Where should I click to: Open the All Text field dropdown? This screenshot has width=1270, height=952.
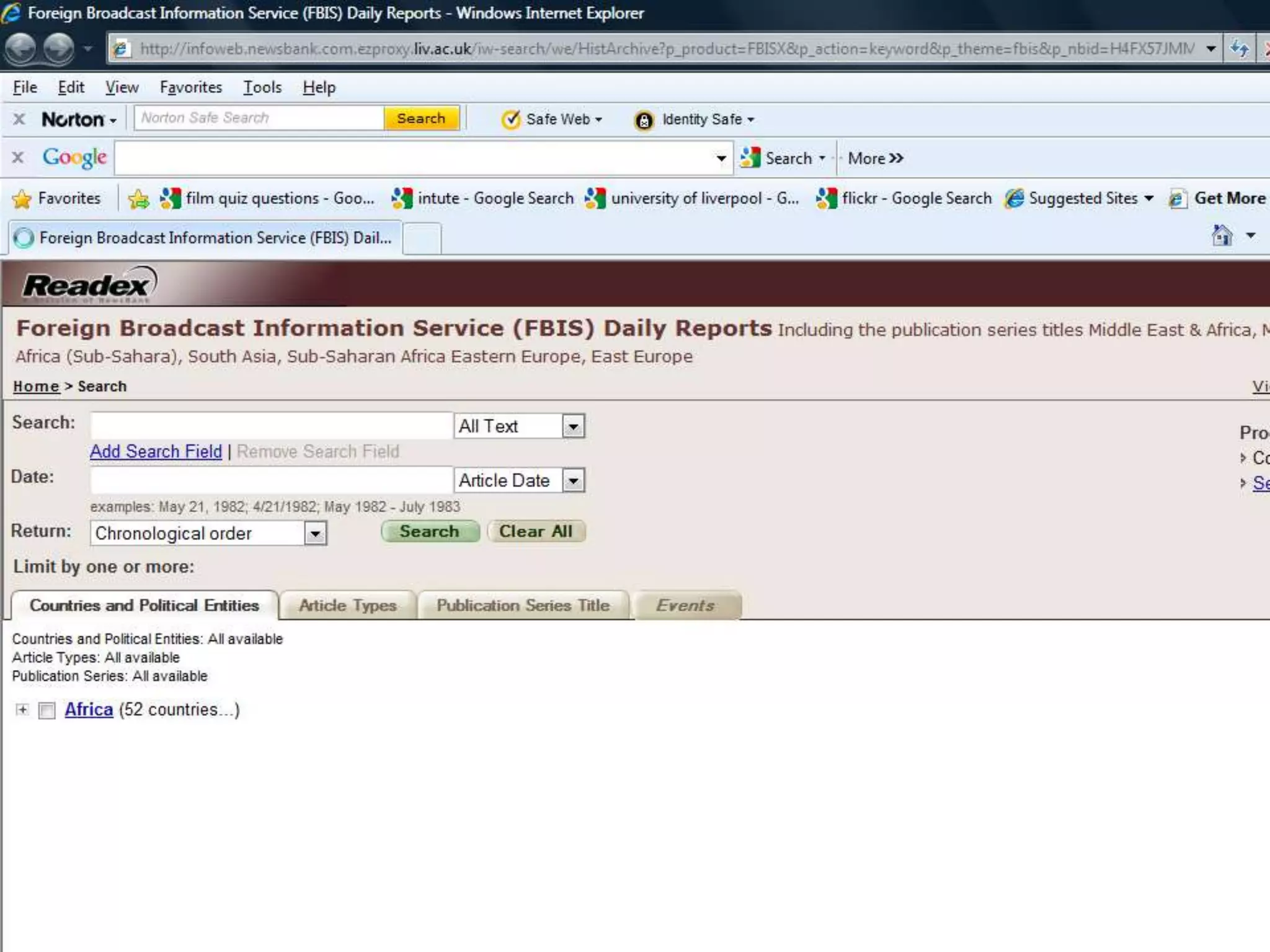pos(573,426)
